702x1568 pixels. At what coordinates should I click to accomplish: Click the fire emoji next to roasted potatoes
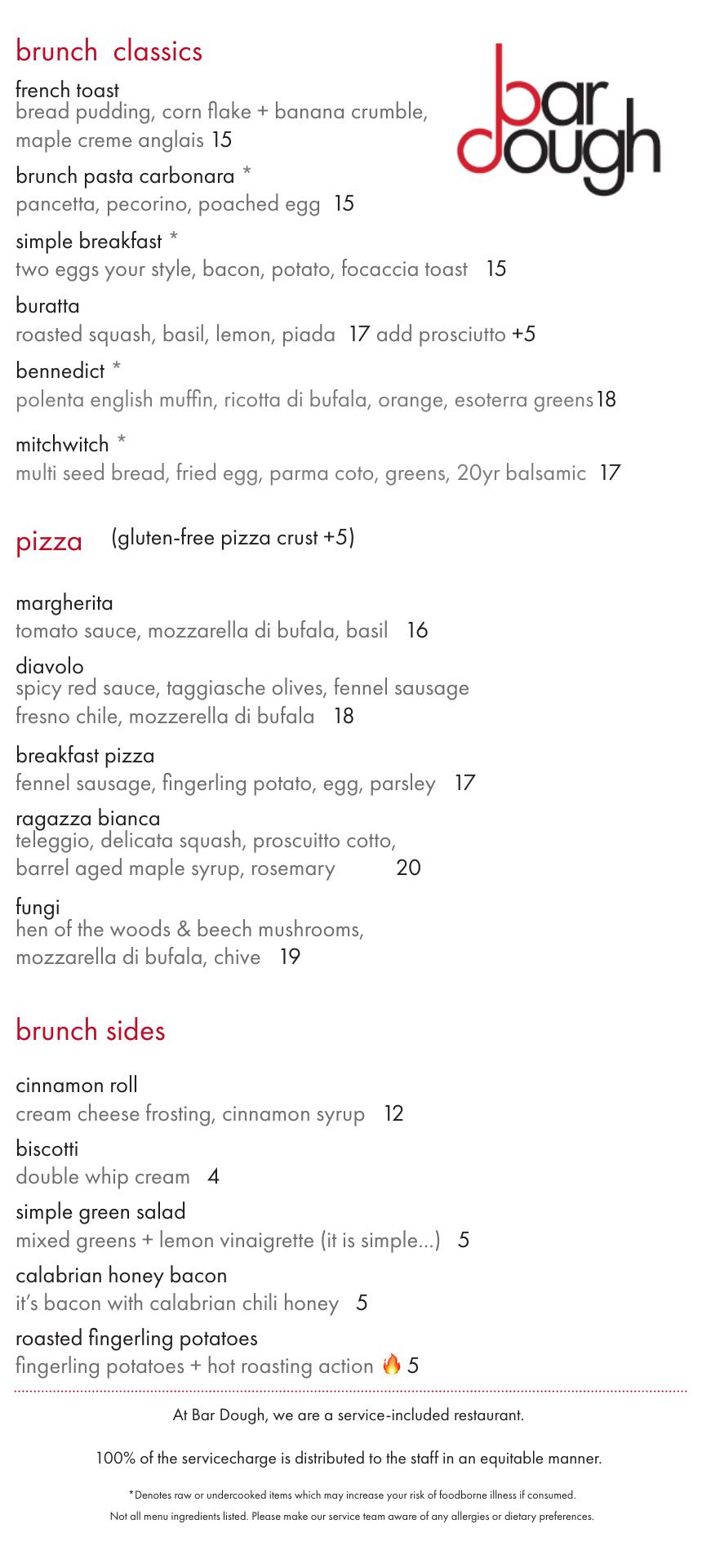coord(392,1364)
